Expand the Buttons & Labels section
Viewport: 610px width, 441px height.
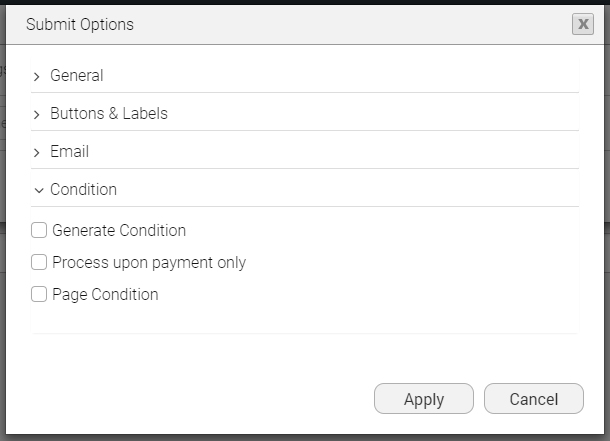(x=109, y=114)
